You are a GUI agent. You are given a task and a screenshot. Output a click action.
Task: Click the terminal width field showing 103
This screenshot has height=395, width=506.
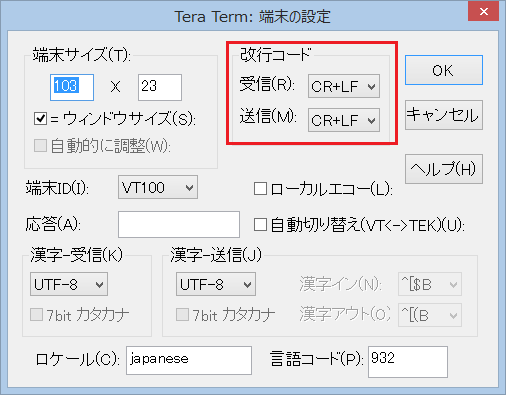point(72,87)
